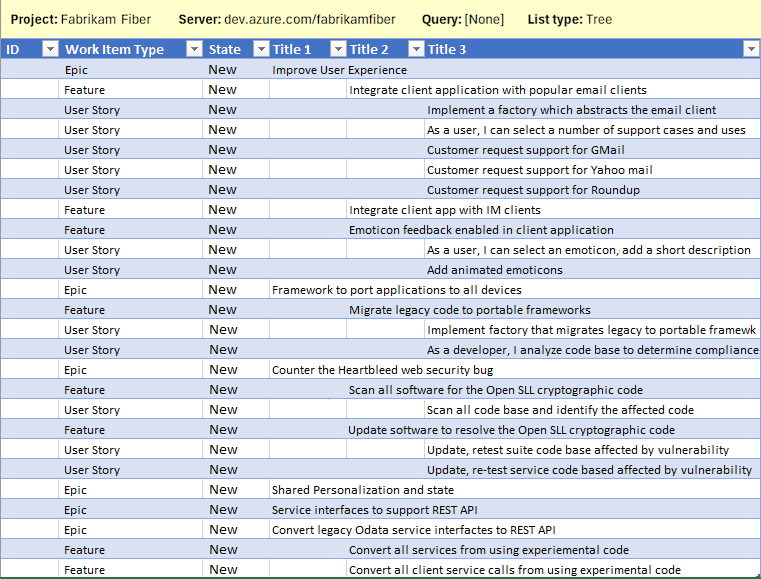
Task: Select the 'Improve User Experience' epic cell
Action: pos(339,70)
